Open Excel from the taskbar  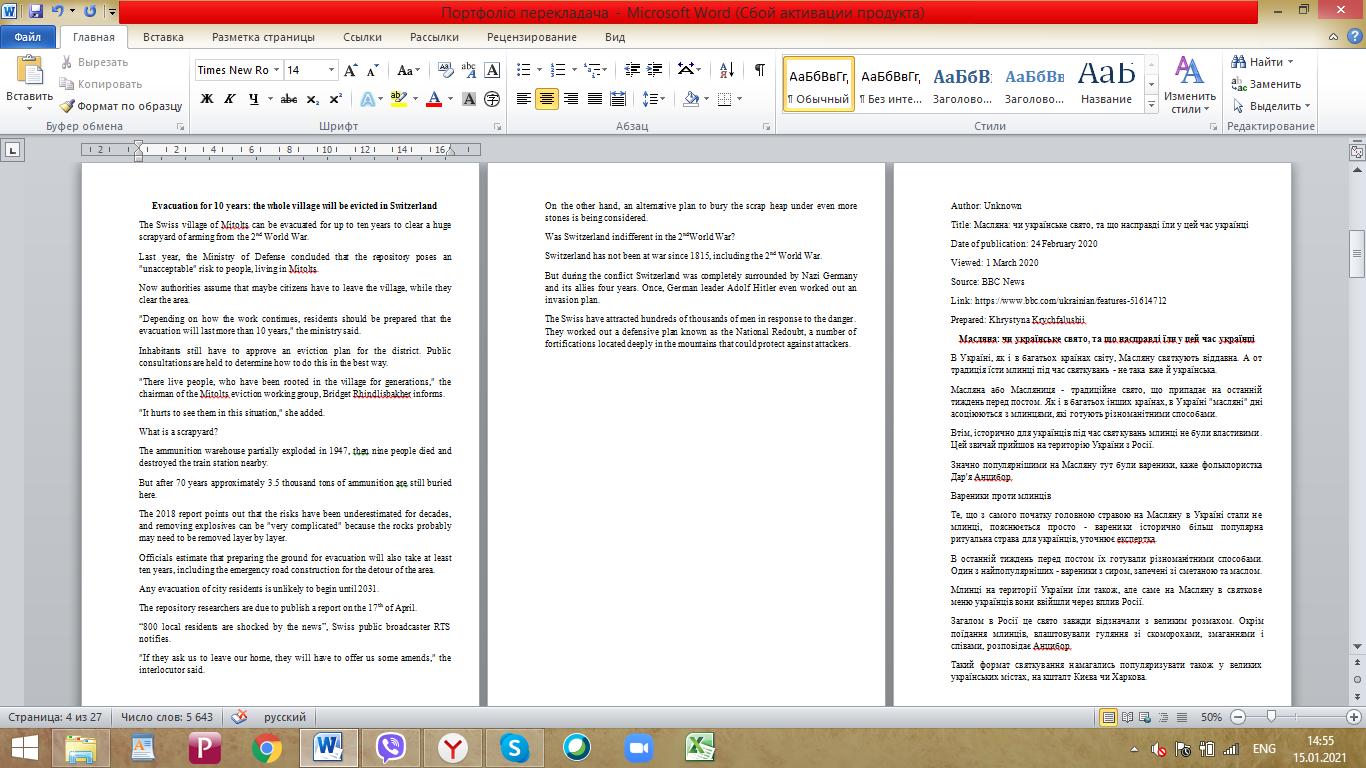tap(699, 748)
